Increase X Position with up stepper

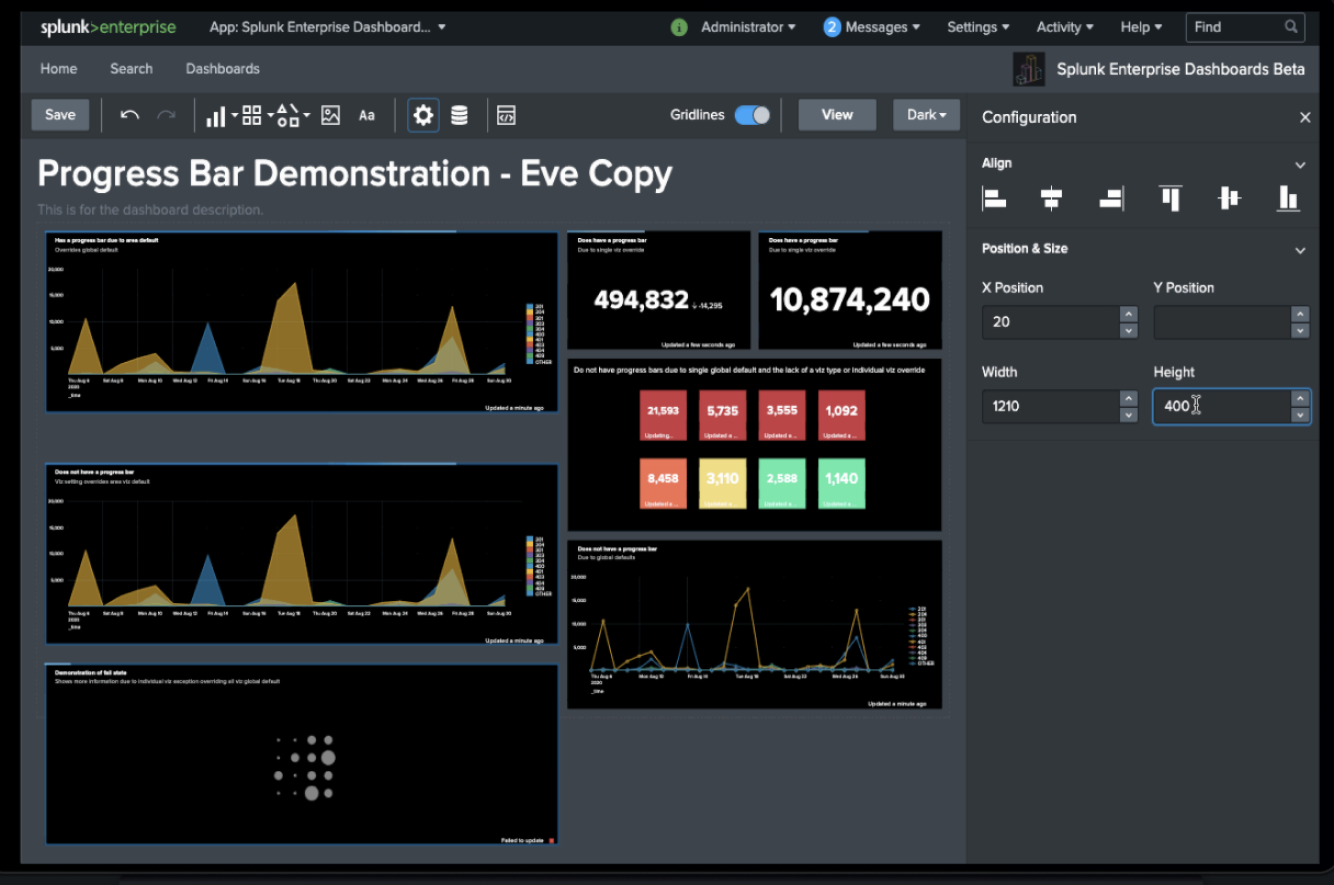tap(1129, 314)
